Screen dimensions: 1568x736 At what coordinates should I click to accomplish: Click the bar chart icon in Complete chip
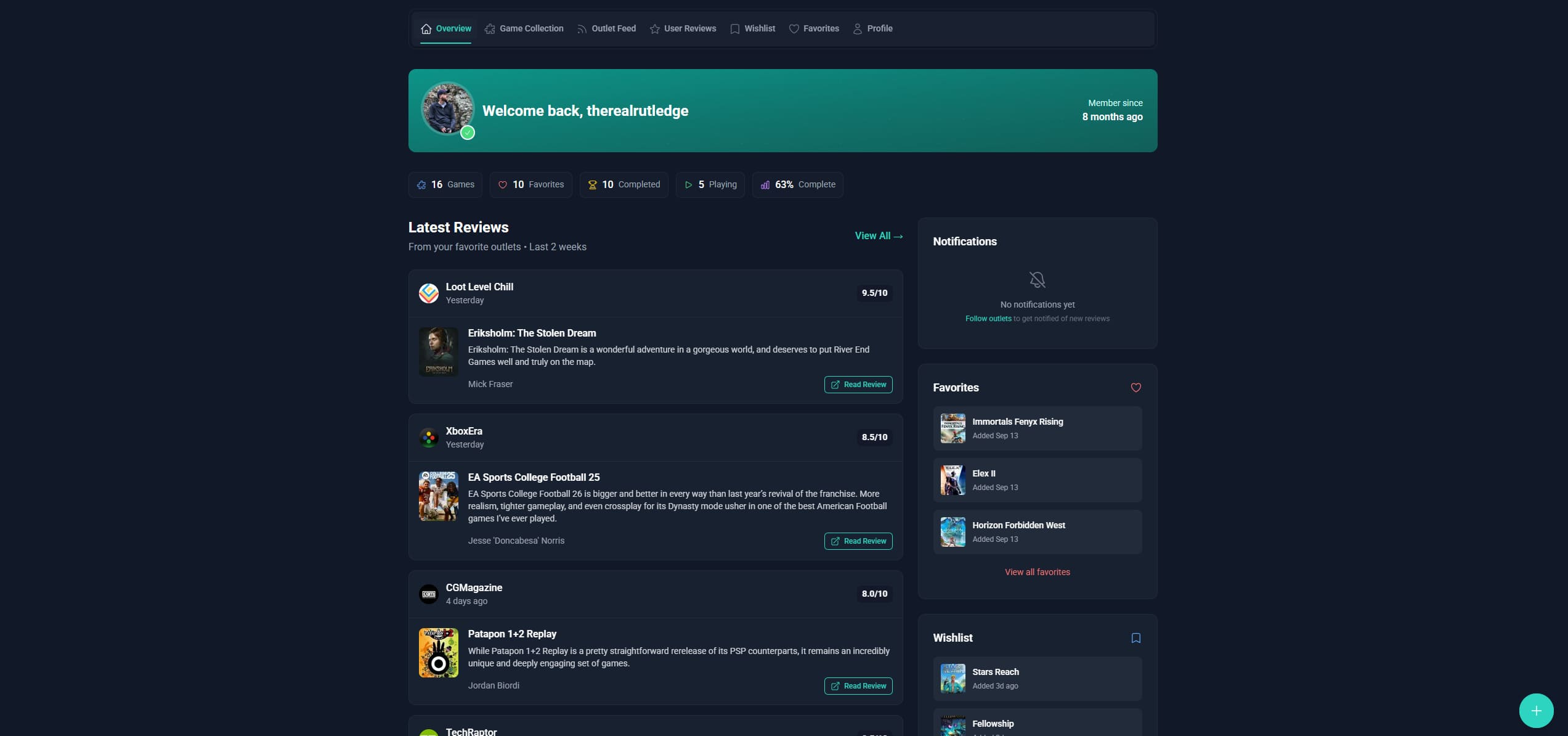(765, 185)
